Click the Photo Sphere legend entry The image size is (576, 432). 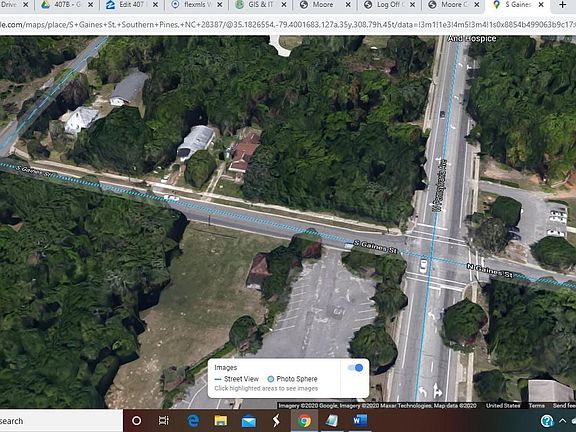292,379
